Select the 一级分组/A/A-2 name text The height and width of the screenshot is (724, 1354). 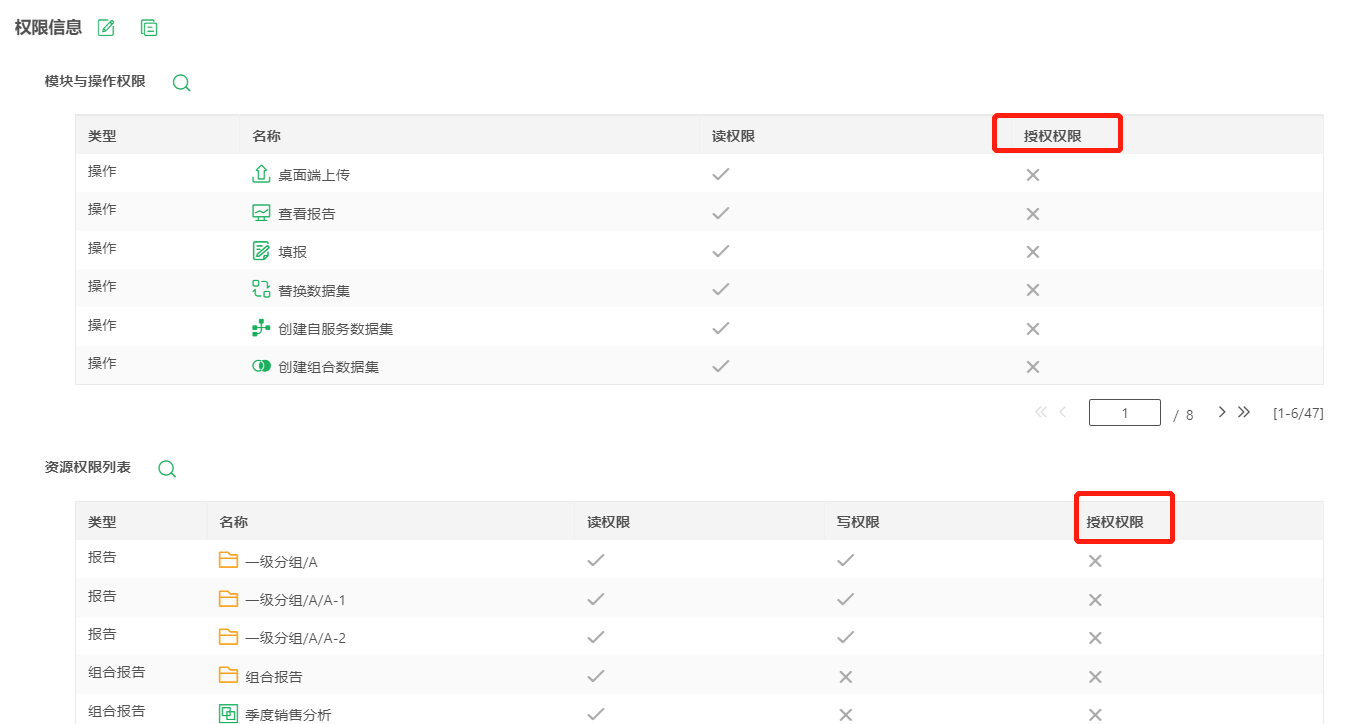[296, 638]
